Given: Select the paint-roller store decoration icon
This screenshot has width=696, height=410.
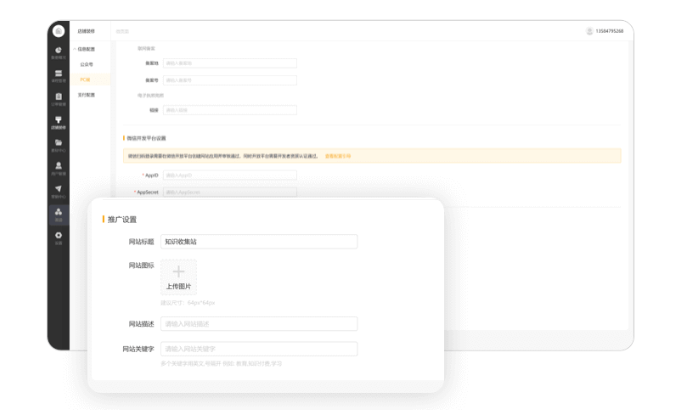Looking at the screenshot, I should click(x=58, y=121).
